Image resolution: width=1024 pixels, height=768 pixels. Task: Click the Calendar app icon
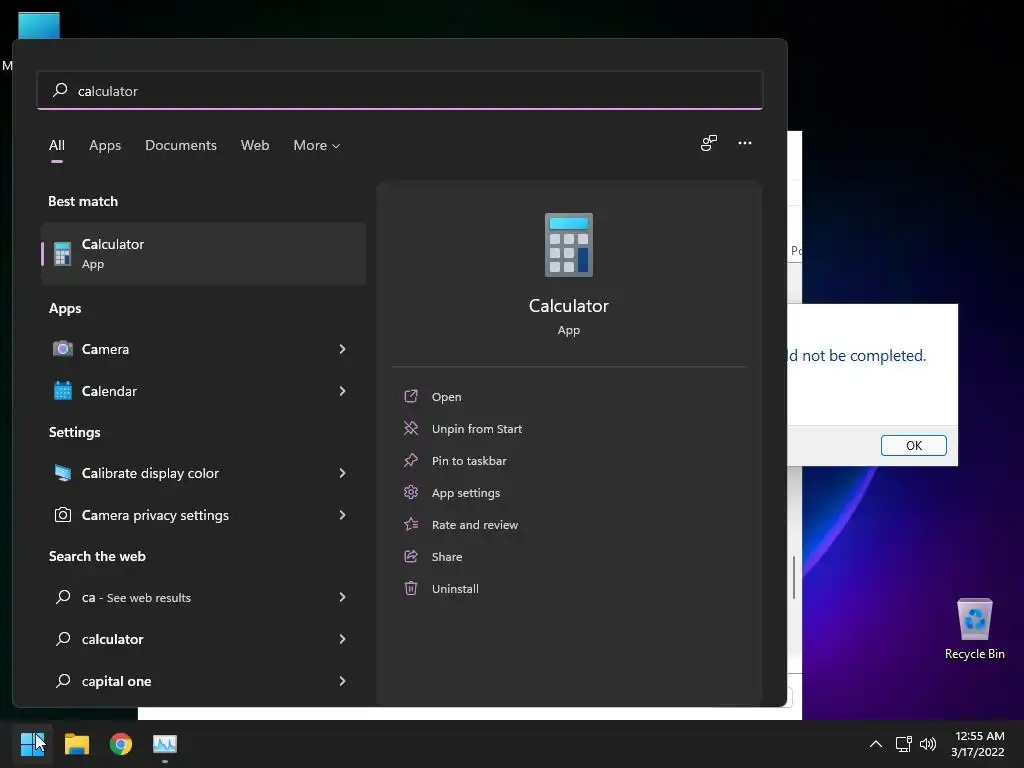(x=63, y=391)
